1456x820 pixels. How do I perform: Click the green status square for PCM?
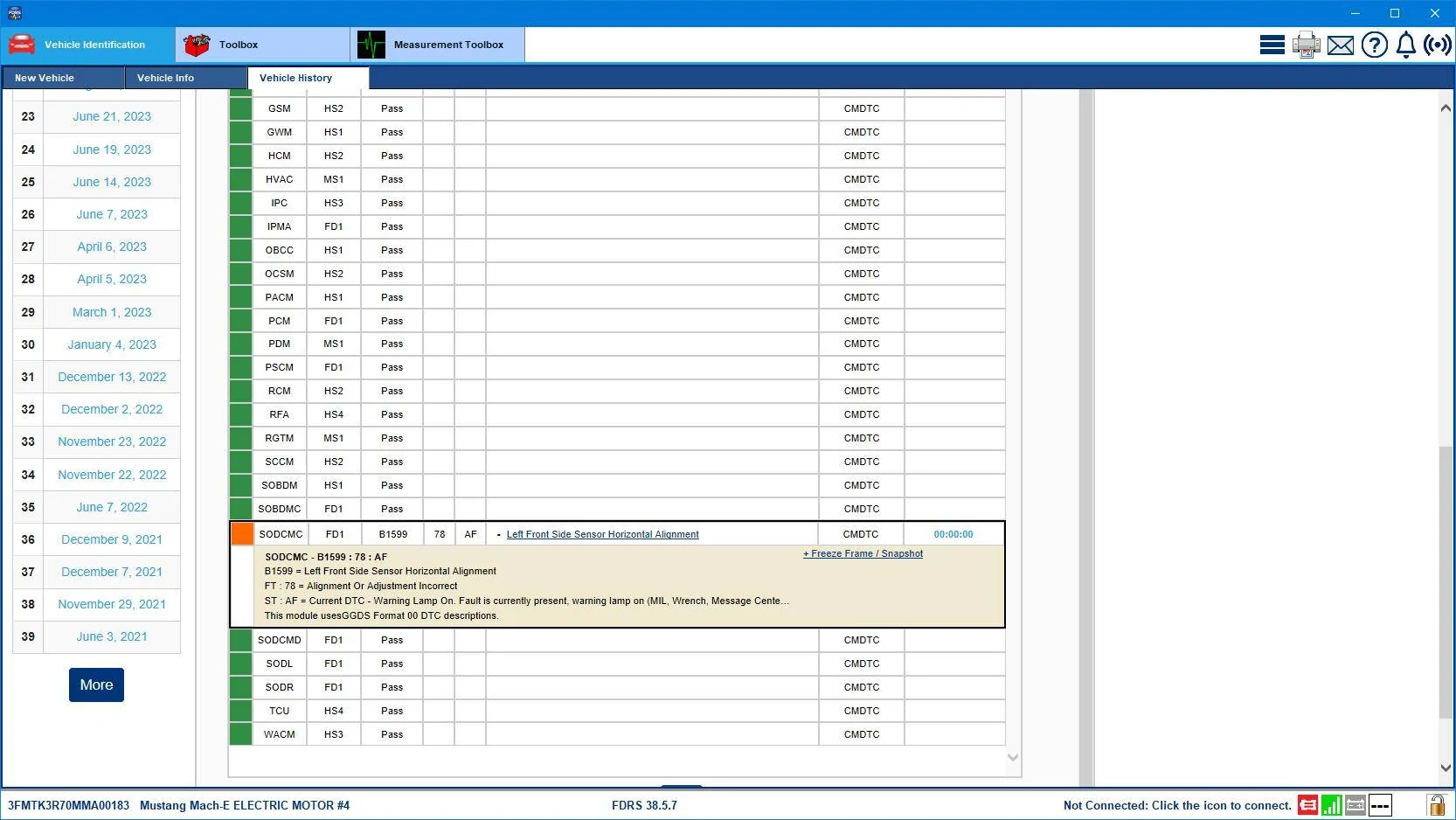click(240, 321)
